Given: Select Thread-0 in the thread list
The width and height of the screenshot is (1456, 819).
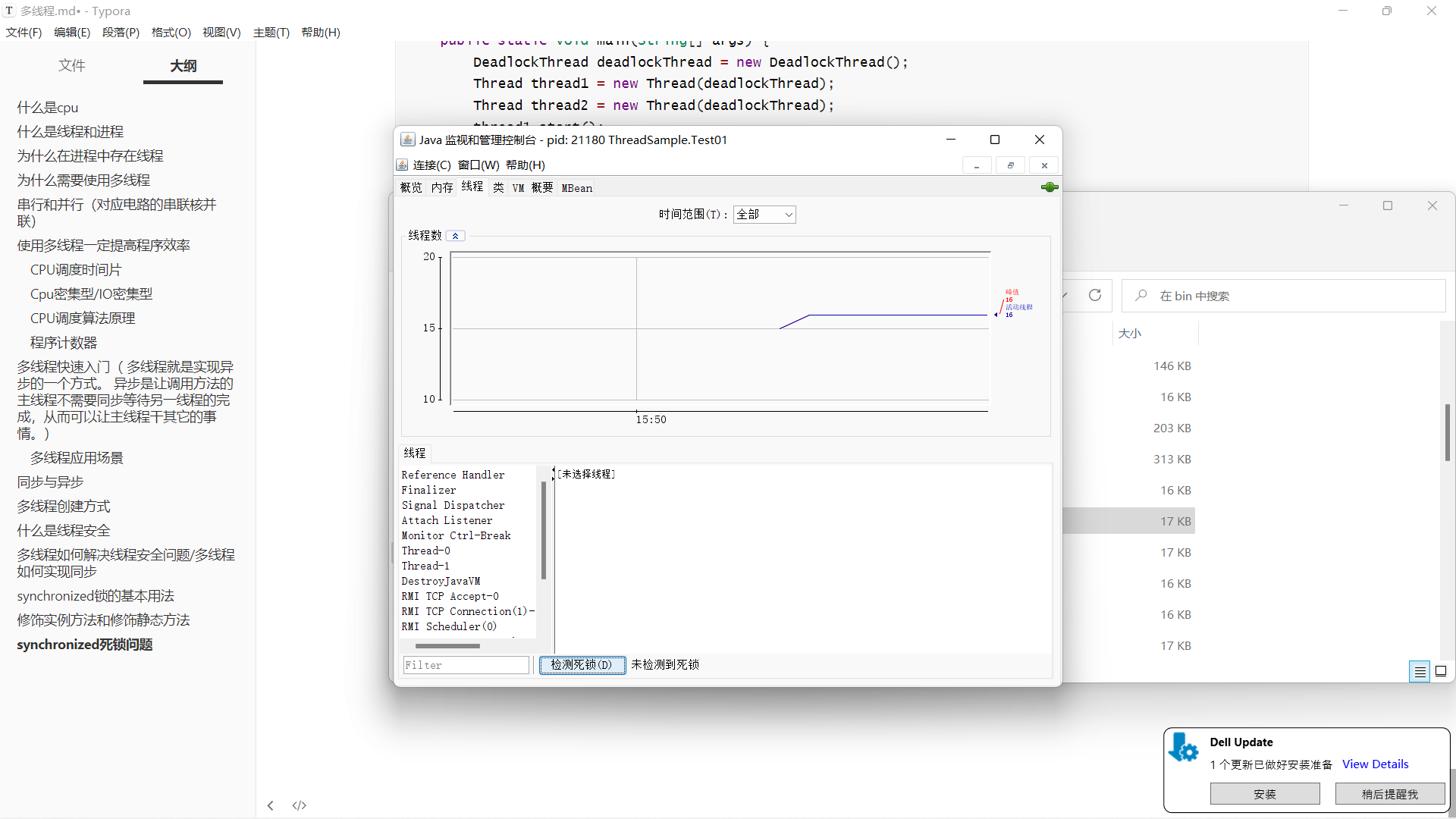Looking at the screenshot, I should [425, 551].
